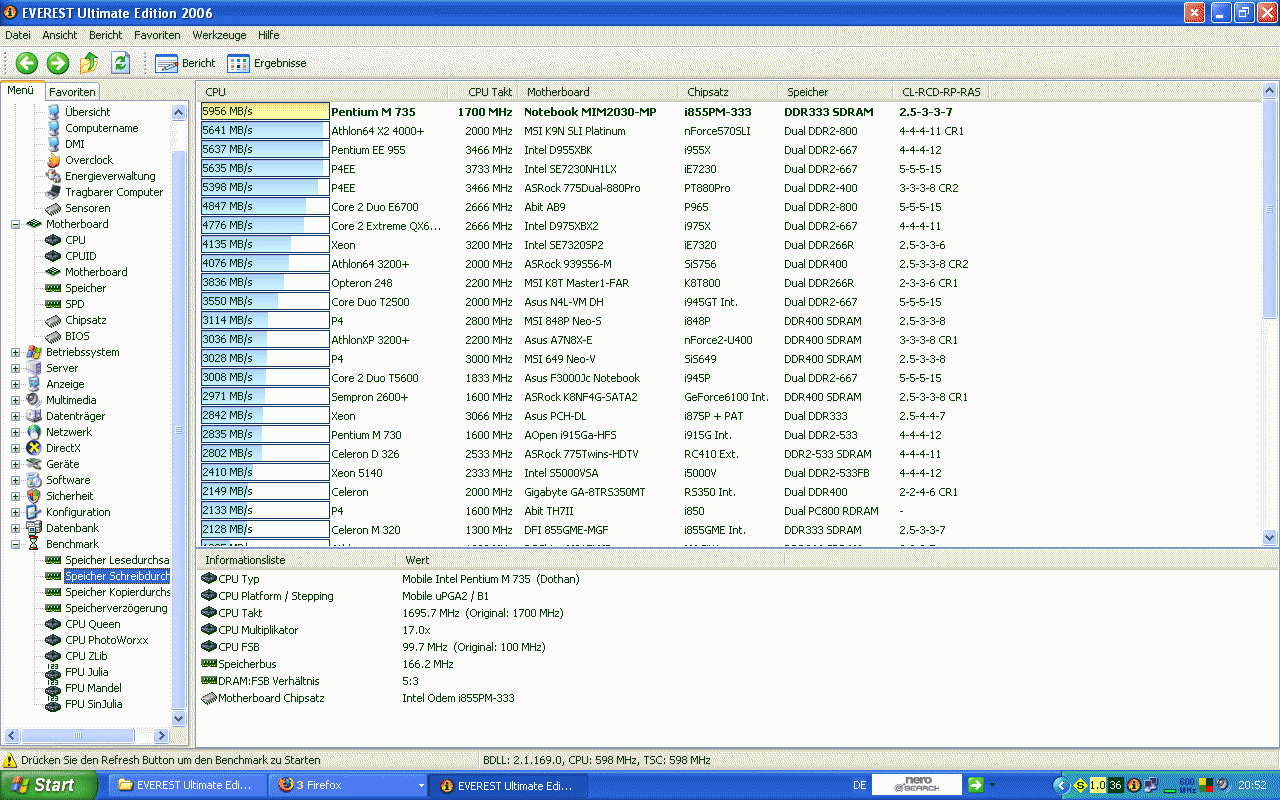Sort results by CPU Takt column header
This screenshot has height=800, width=1280.
tap(485, 92)
